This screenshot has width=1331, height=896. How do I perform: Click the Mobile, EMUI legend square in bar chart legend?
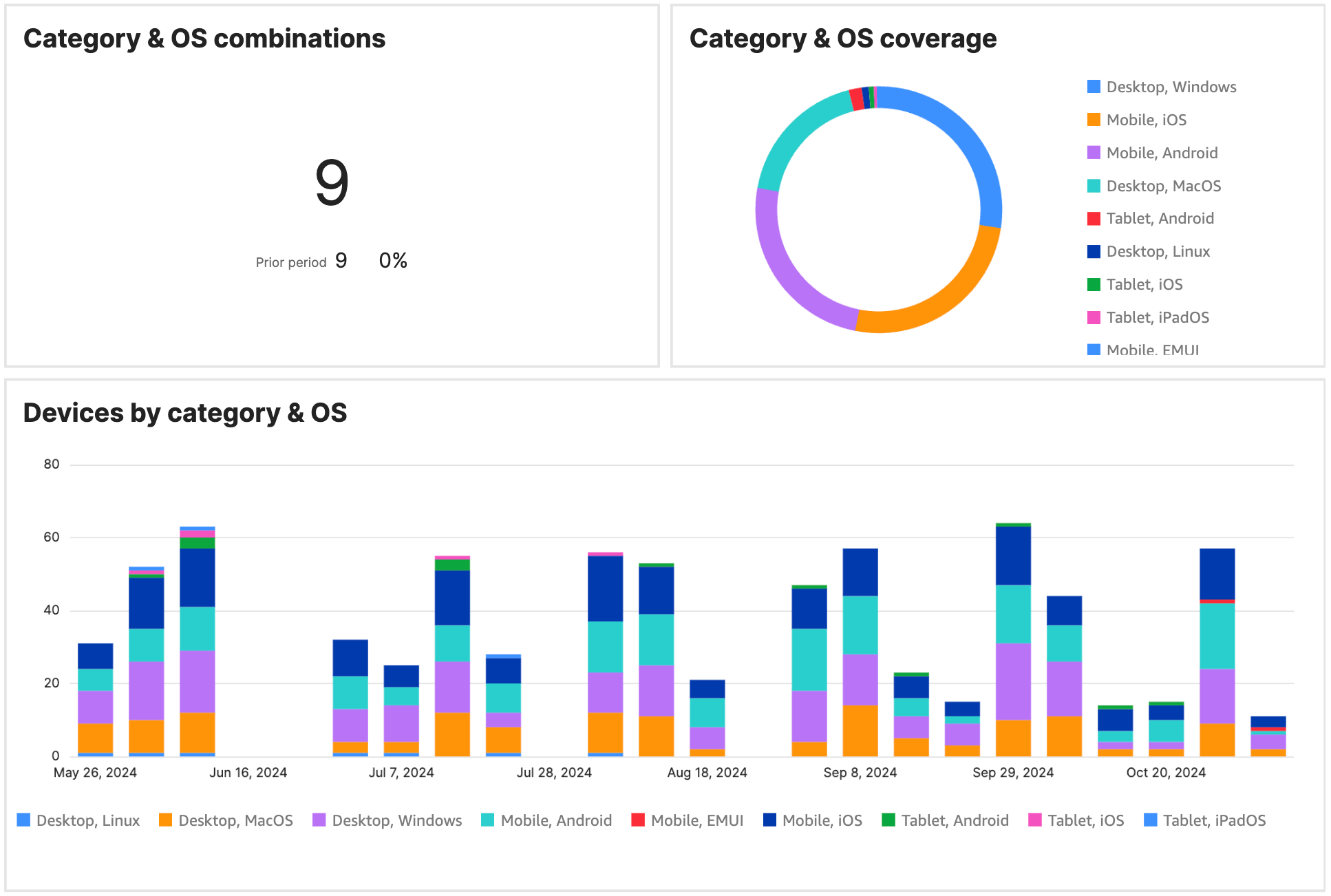click(637, 820)
